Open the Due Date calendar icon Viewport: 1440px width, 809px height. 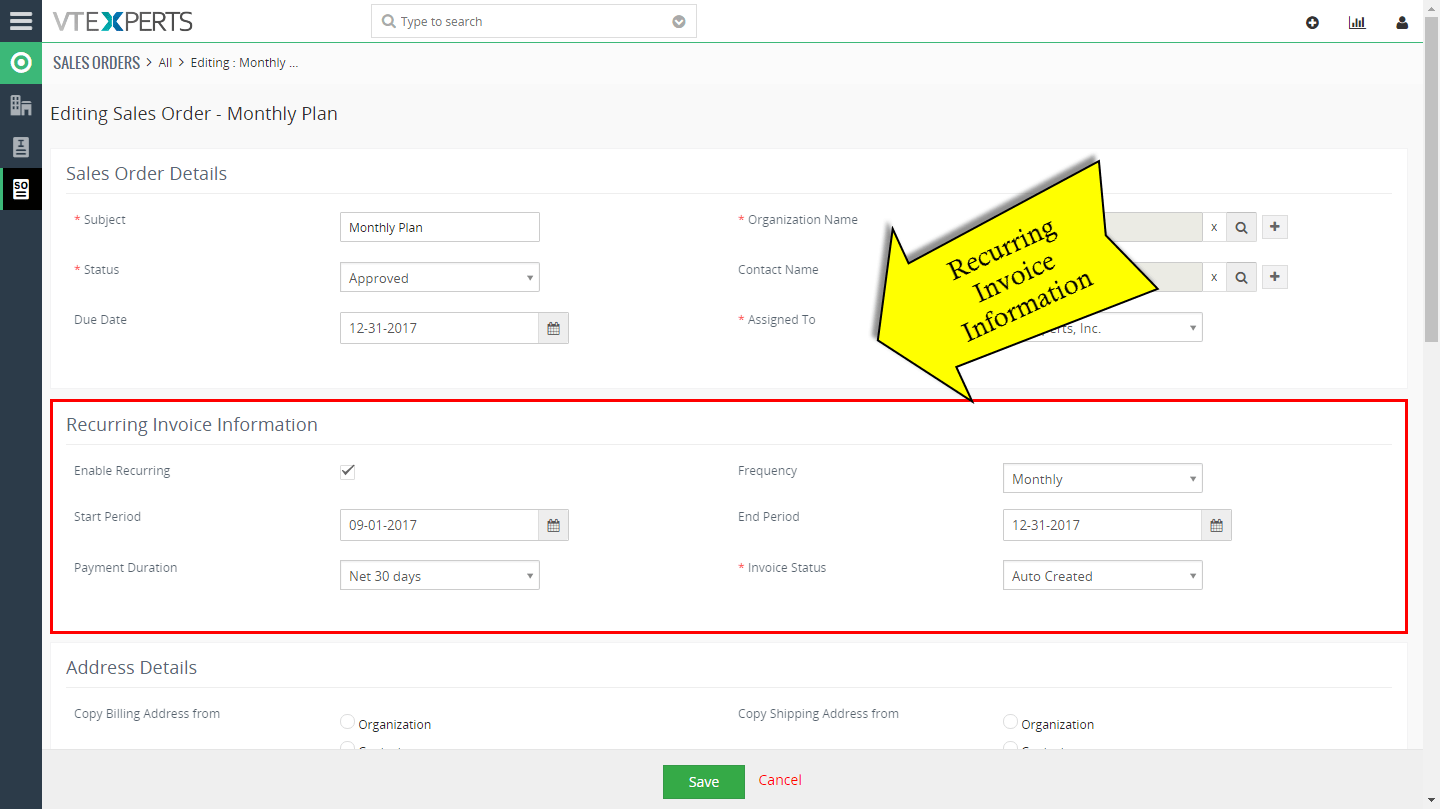(553, 327)
